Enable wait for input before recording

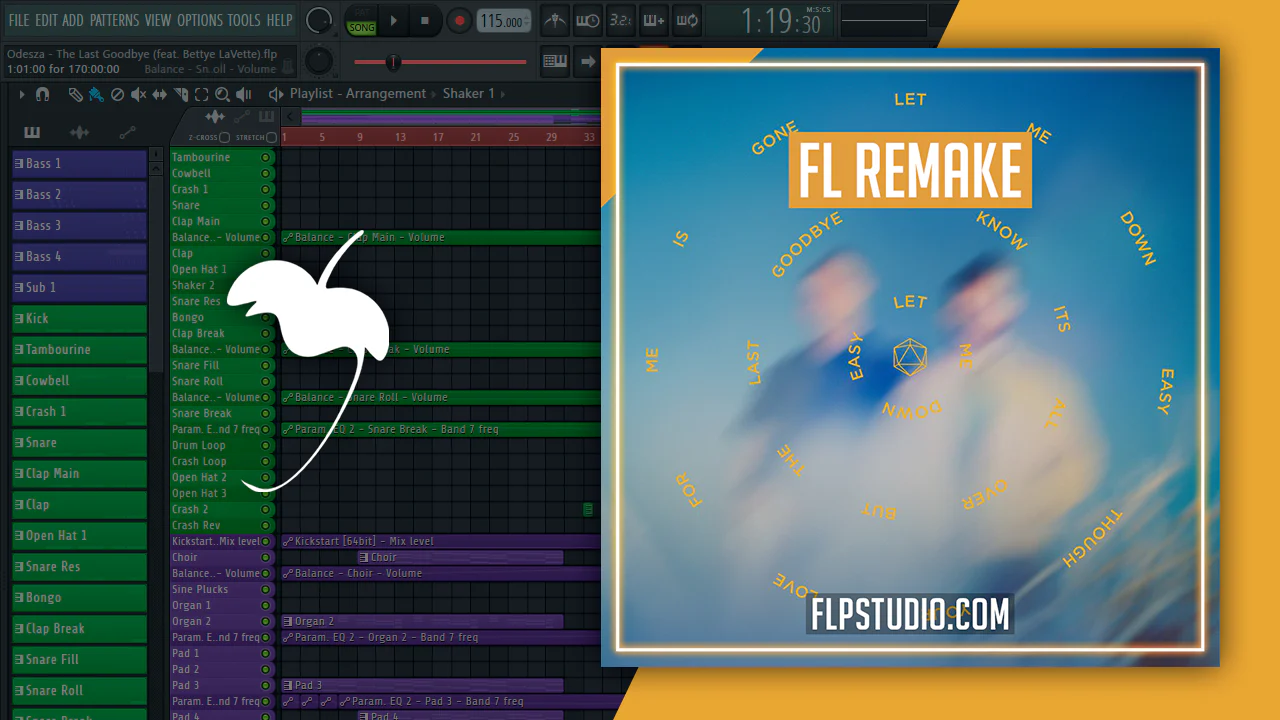pyautogui.click(x=588, y=20)
